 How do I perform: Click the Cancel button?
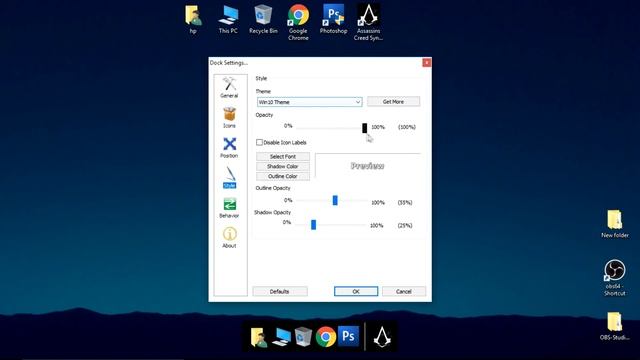point(404,291)
